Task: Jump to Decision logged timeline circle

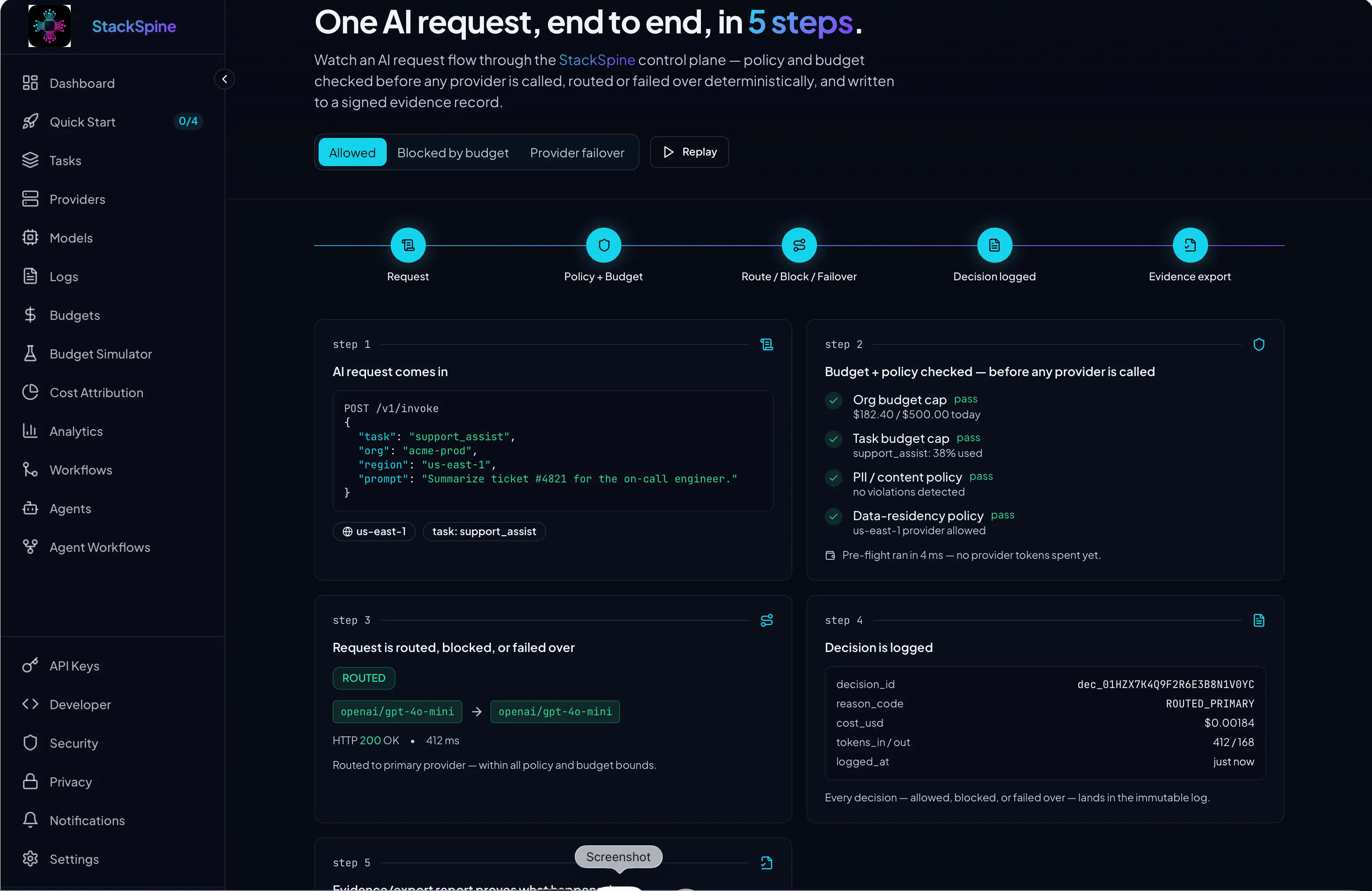Action: [995, 245]
